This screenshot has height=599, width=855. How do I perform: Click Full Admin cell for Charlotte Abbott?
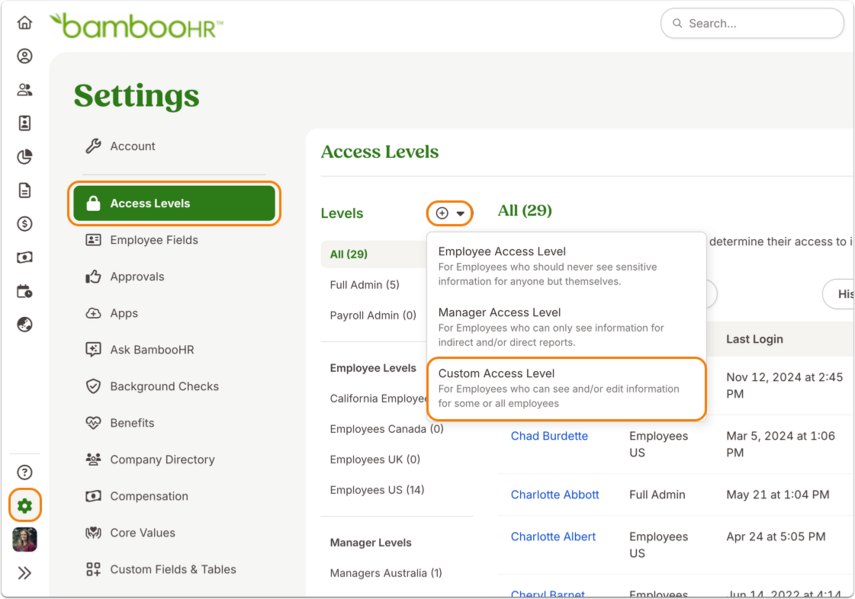[x=657, y=494]
